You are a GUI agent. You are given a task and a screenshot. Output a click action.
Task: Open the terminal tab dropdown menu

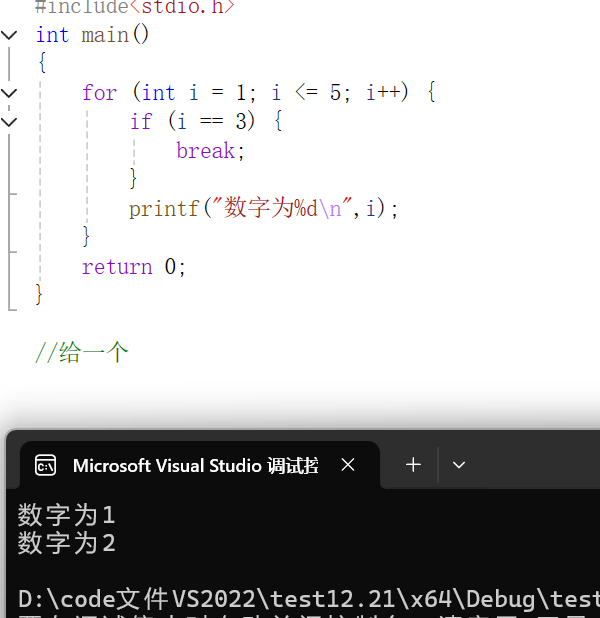[458, 465]
